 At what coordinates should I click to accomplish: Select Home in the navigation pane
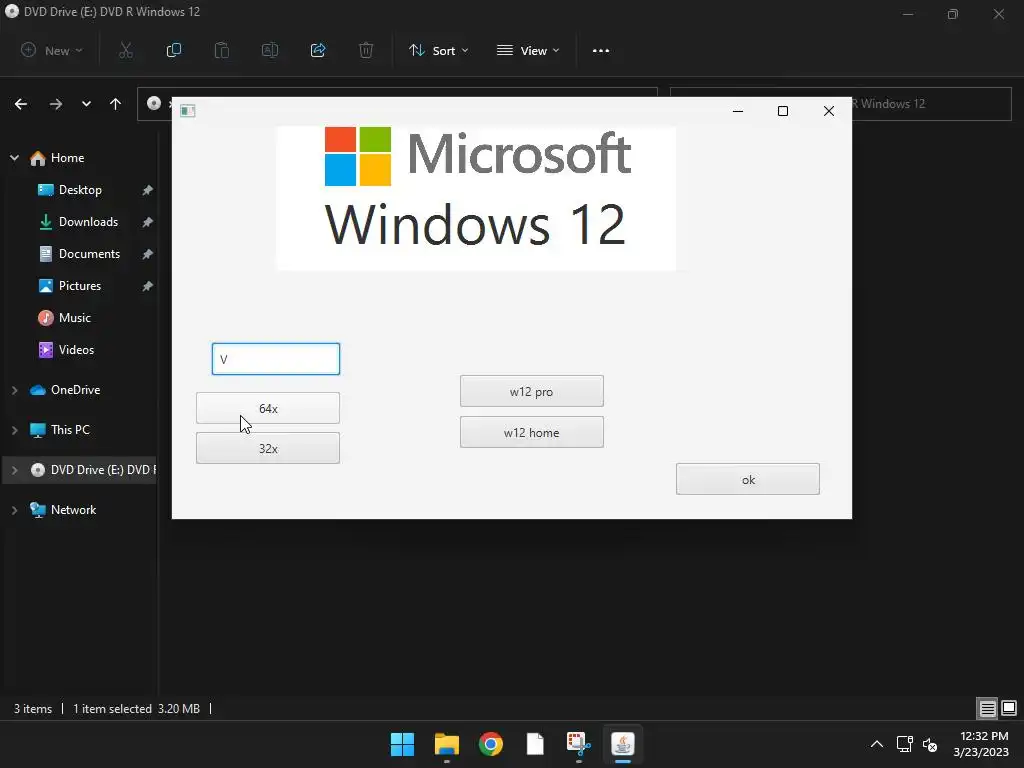67,158
